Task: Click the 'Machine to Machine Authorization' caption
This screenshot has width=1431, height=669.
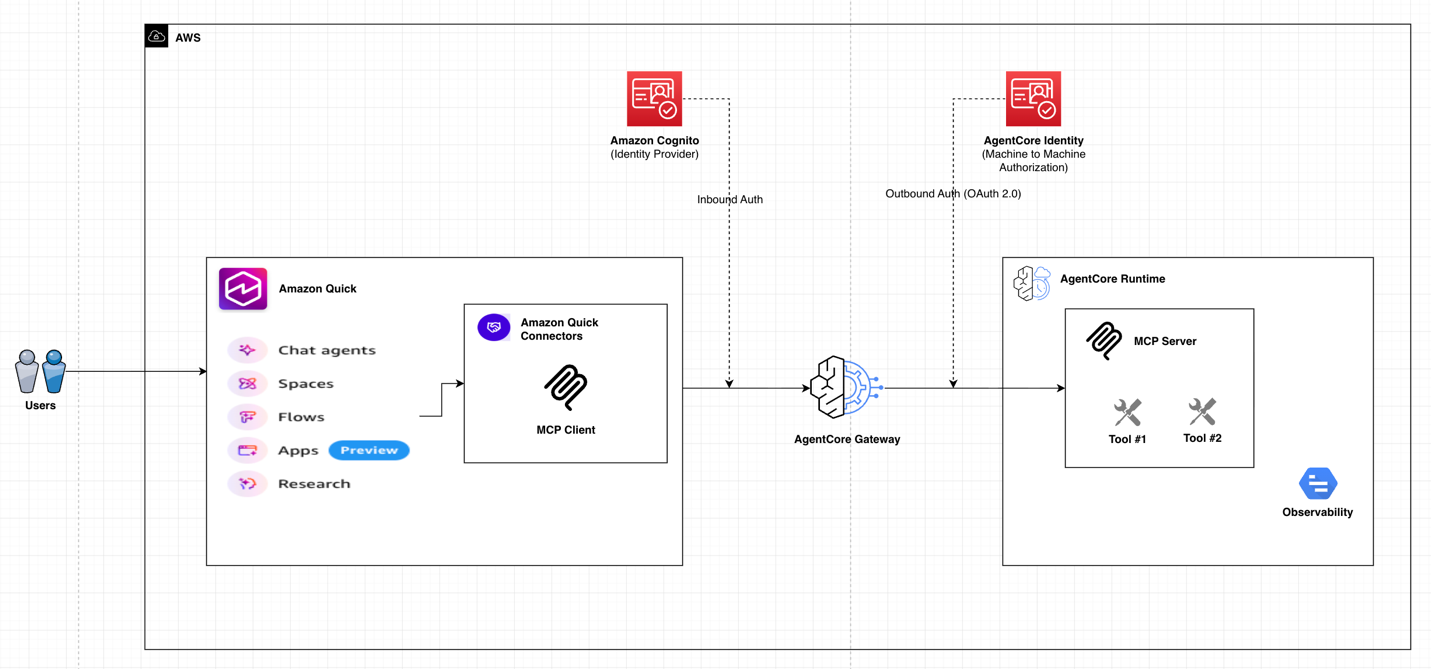Action: tap(1034, 161)
